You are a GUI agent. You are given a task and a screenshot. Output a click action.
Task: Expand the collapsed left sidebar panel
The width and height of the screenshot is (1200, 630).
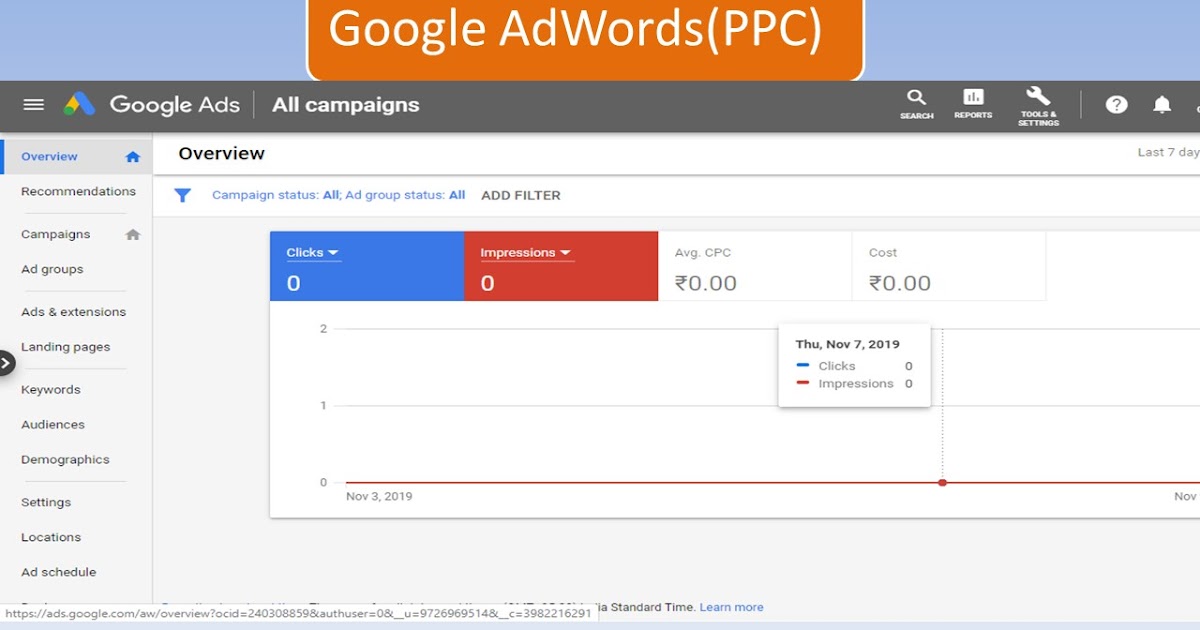[6, 363]
